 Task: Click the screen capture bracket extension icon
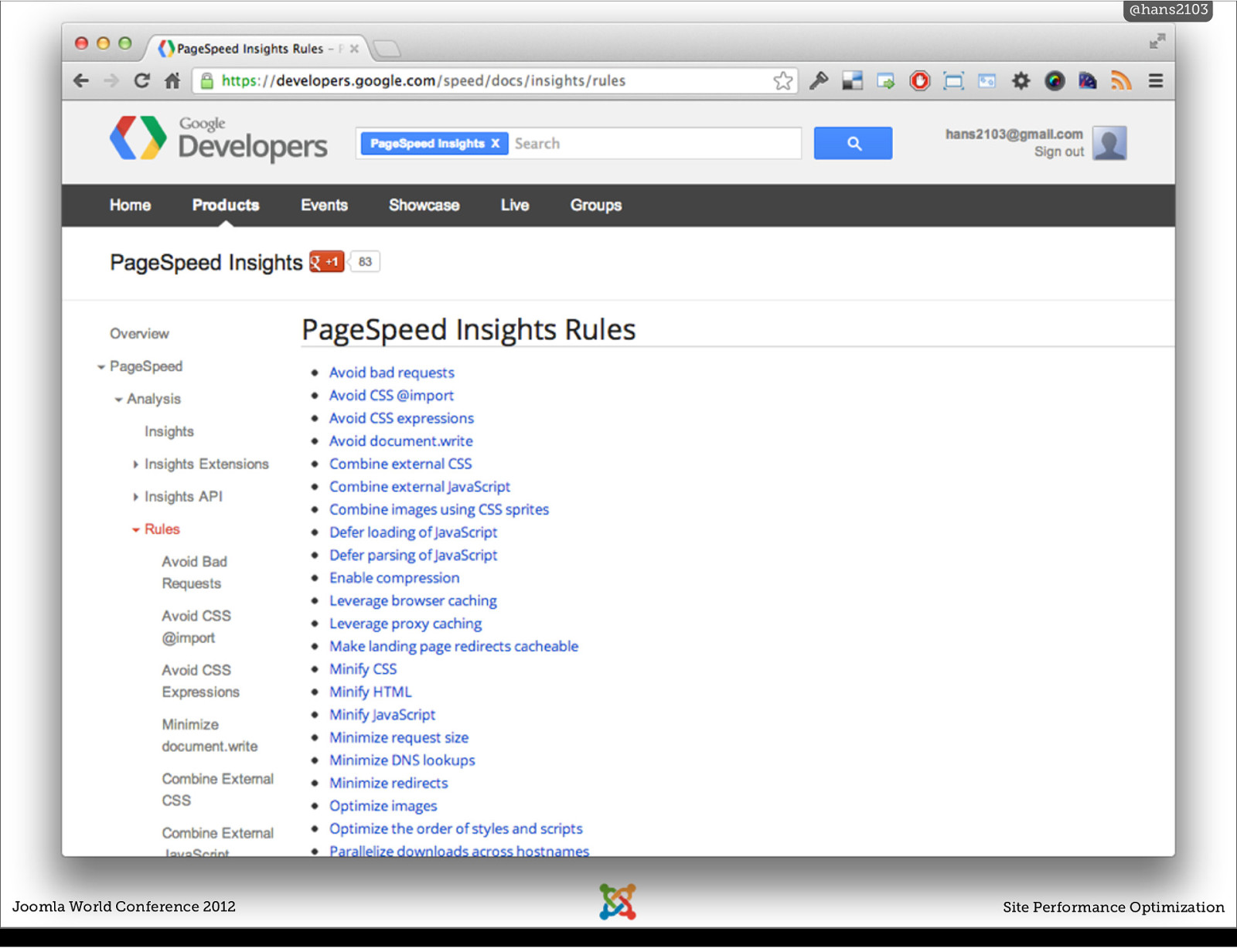[x=953, y=80]
